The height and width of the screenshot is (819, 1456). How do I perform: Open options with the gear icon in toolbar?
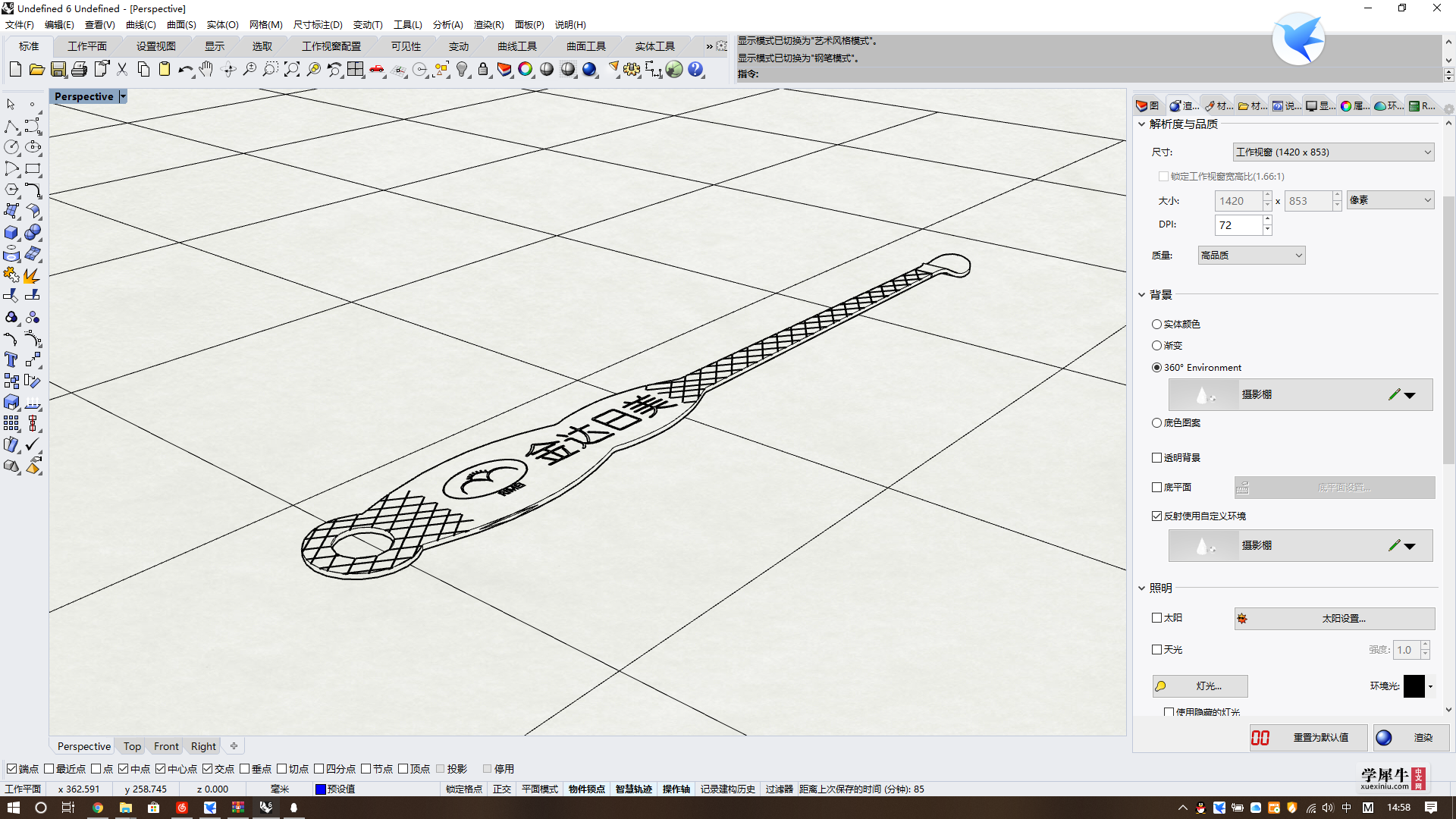click(632, 70)
